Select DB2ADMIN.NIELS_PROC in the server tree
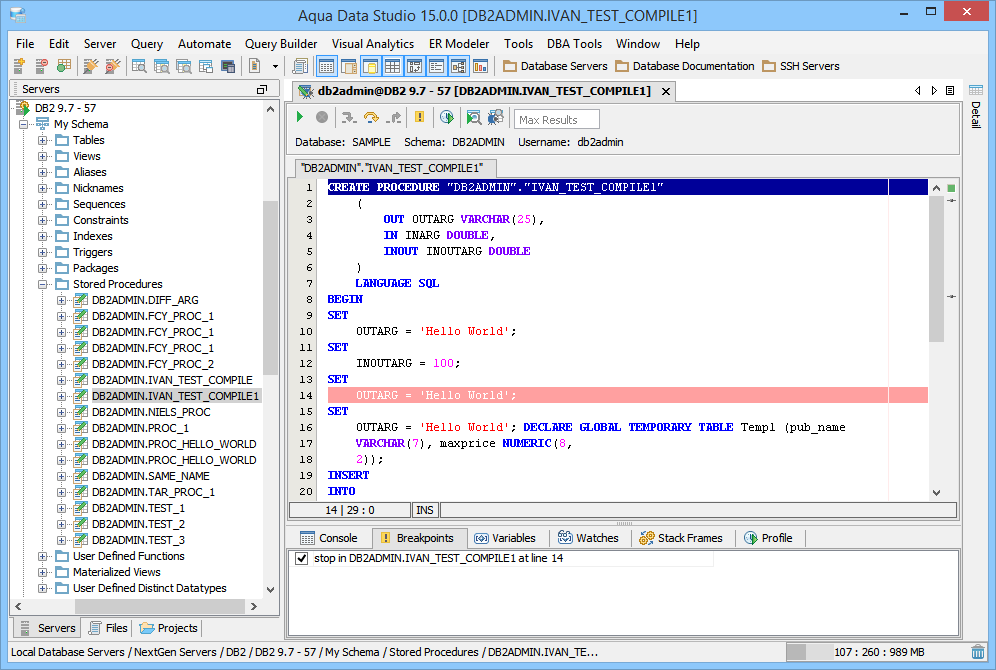This screenshot has width=996, height=670. (x=150, y=412)
